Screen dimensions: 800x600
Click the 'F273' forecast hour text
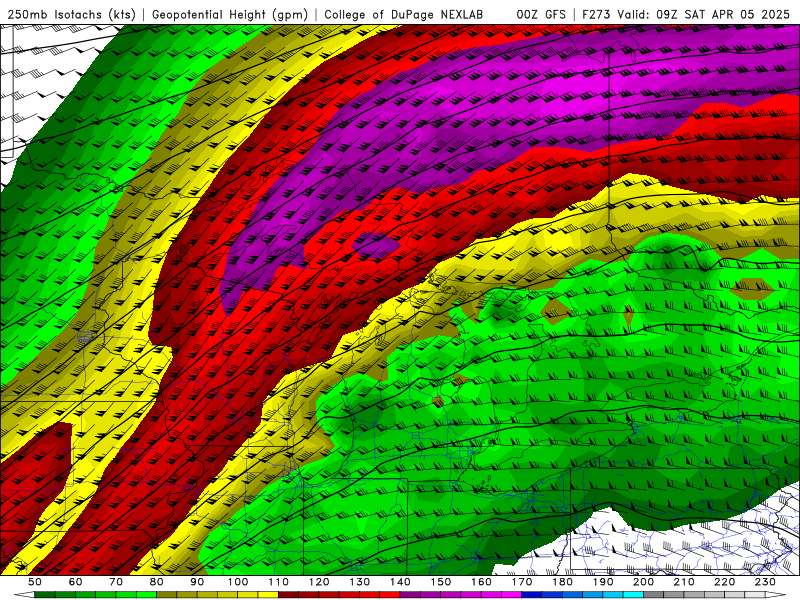point(597,15)
